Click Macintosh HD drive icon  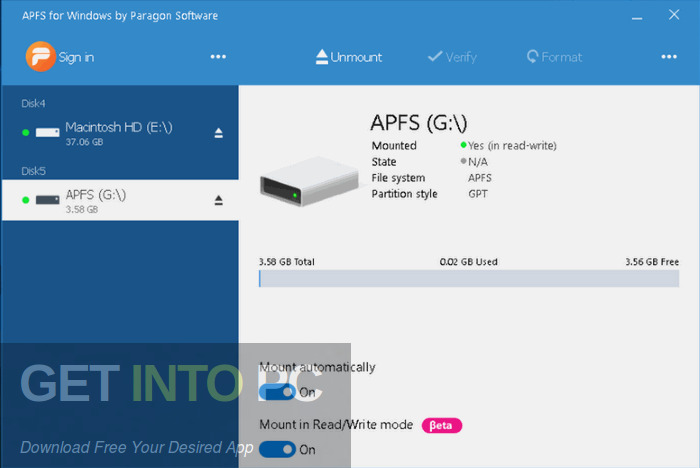tap(47, 133)
